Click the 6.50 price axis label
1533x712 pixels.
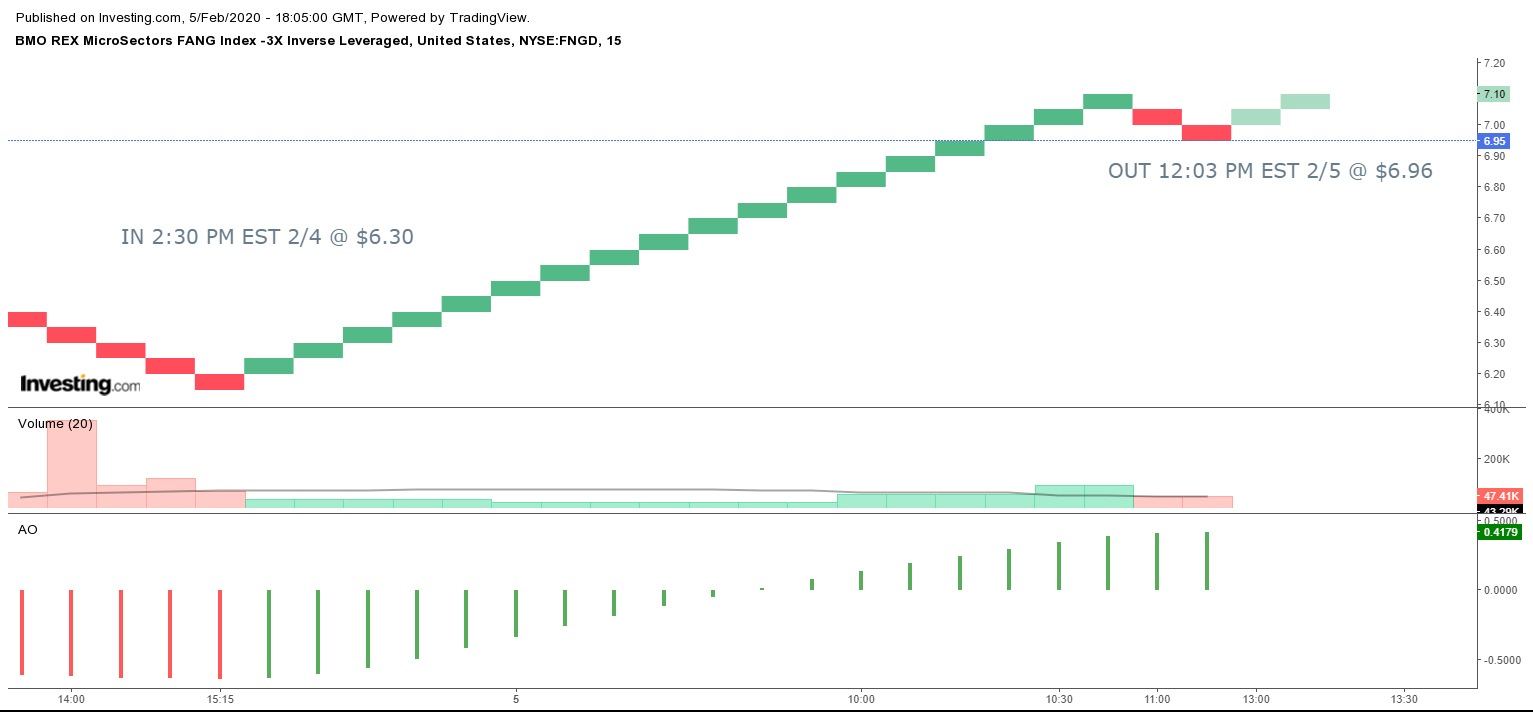pos(1494,281)
